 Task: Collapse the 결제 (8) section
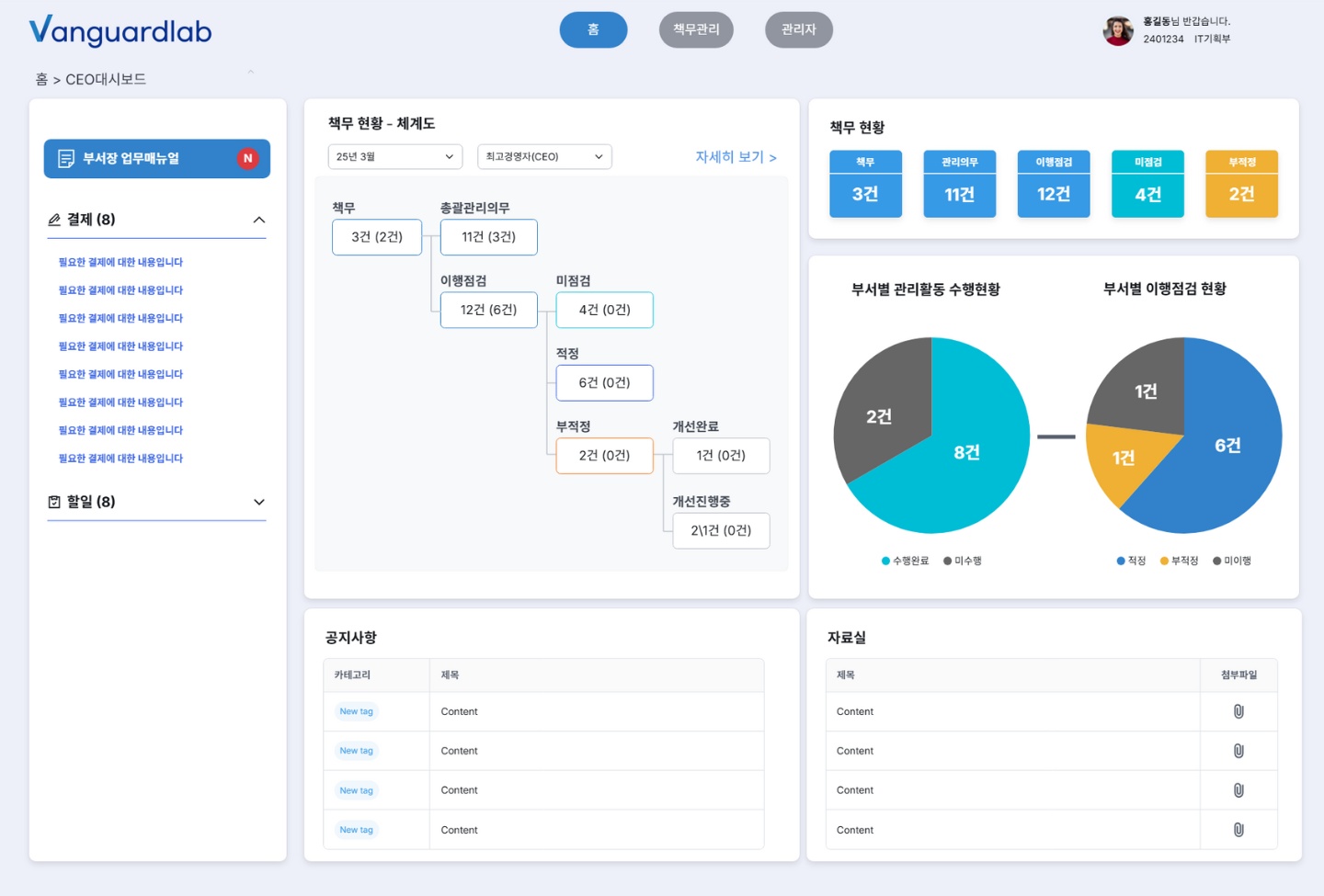259,220
